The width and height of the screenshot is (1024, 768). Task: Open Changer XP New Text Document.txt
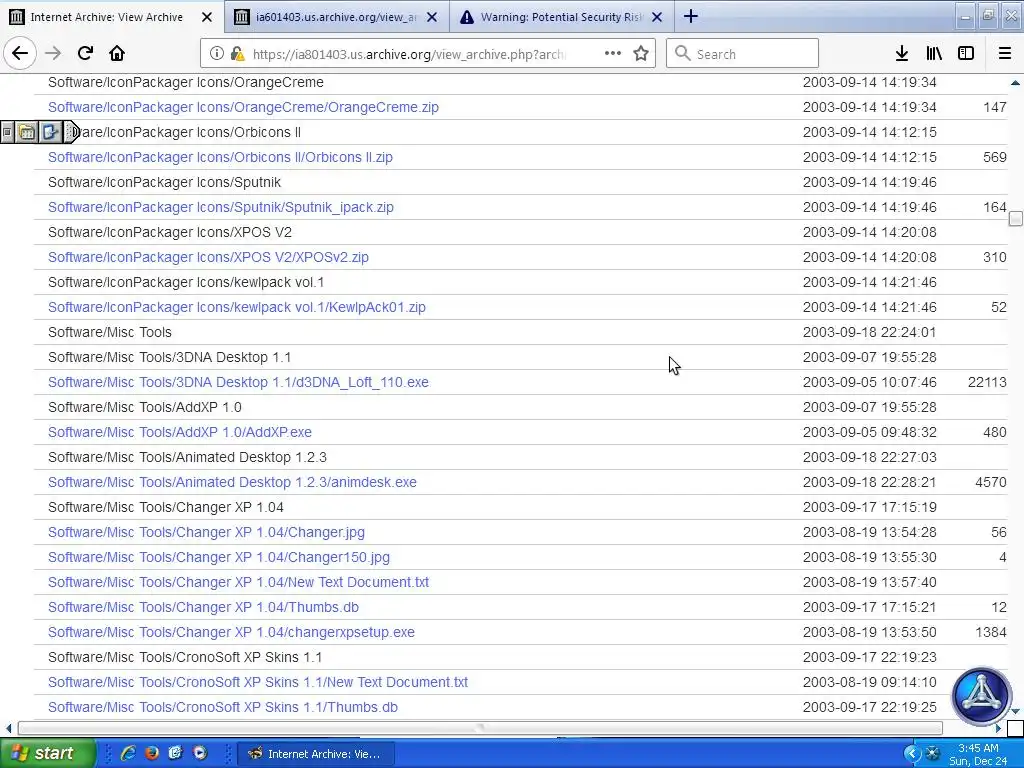[238, 583]
